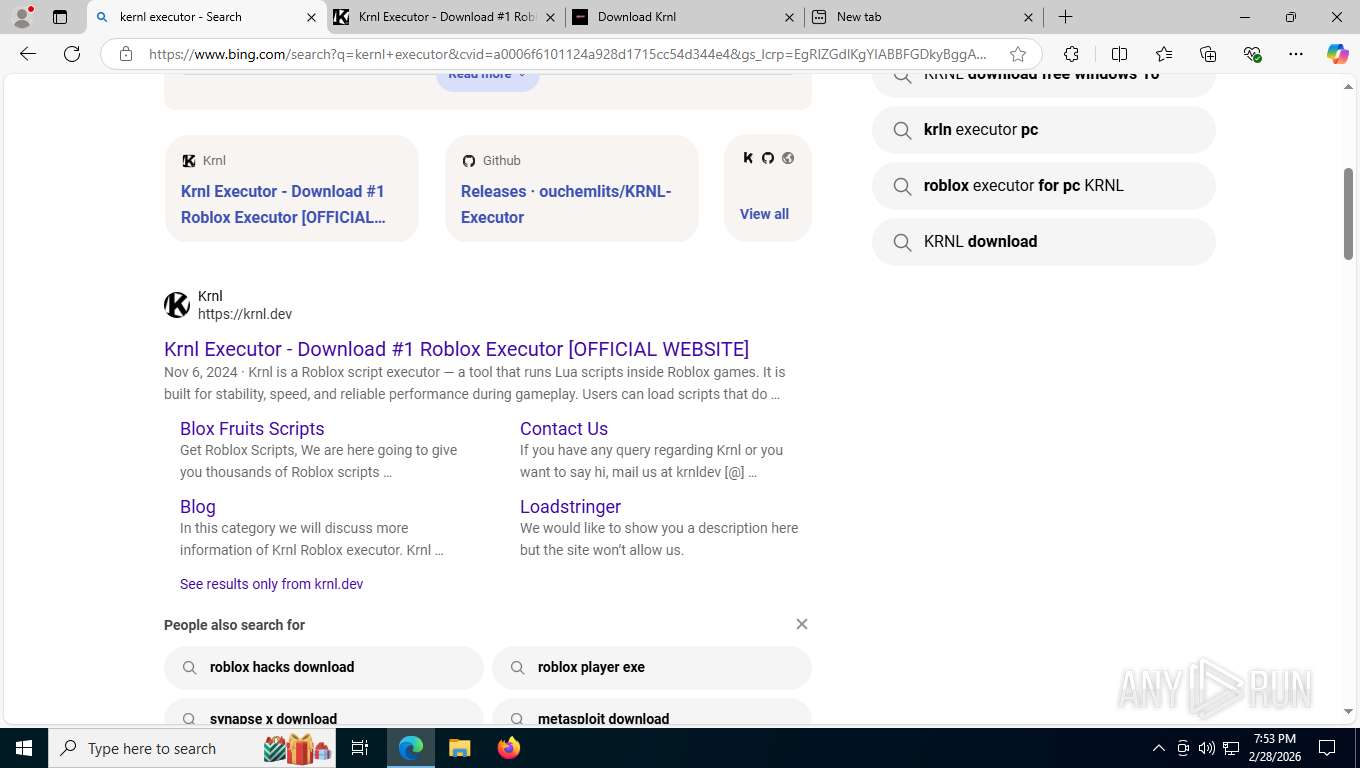Viewport: 1360px width, 768px height.
Task: Select roblox executor for pc KRNL search
Action: click(x=1044, y=186)
